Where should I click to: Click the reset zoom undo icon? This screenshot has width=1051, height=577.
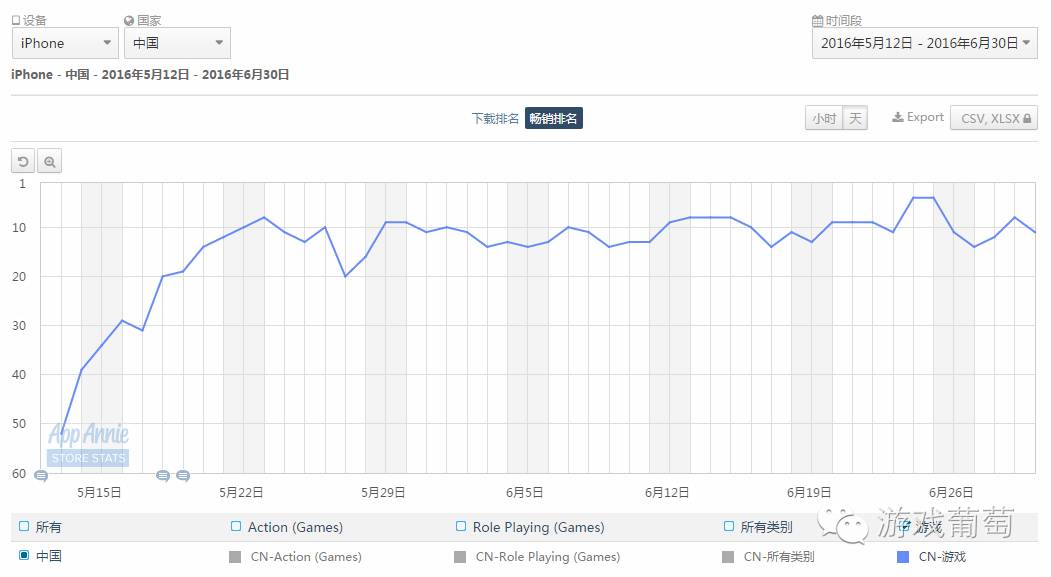[x=23, y=161]
